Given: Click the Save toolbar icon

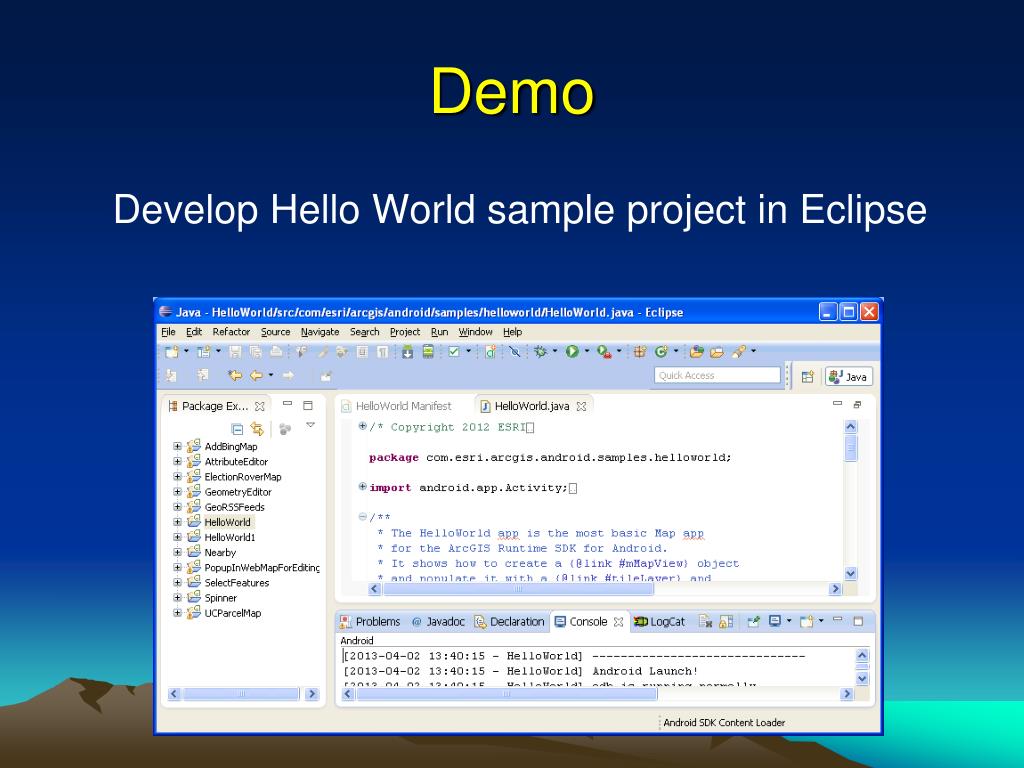Looking at the screenshot, I should (x=235, y=352).
